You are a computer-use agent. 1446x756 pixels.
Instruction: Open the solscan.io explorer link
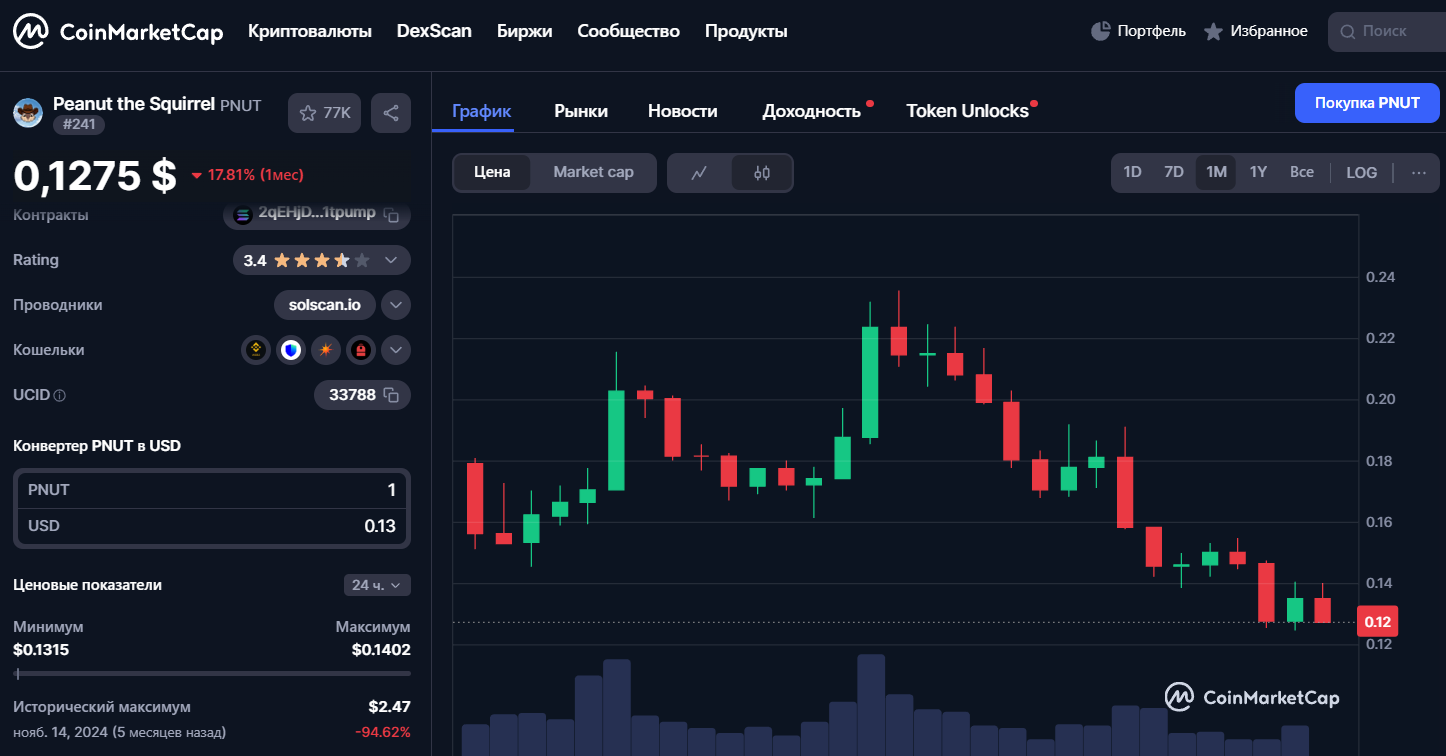(324, 305)
